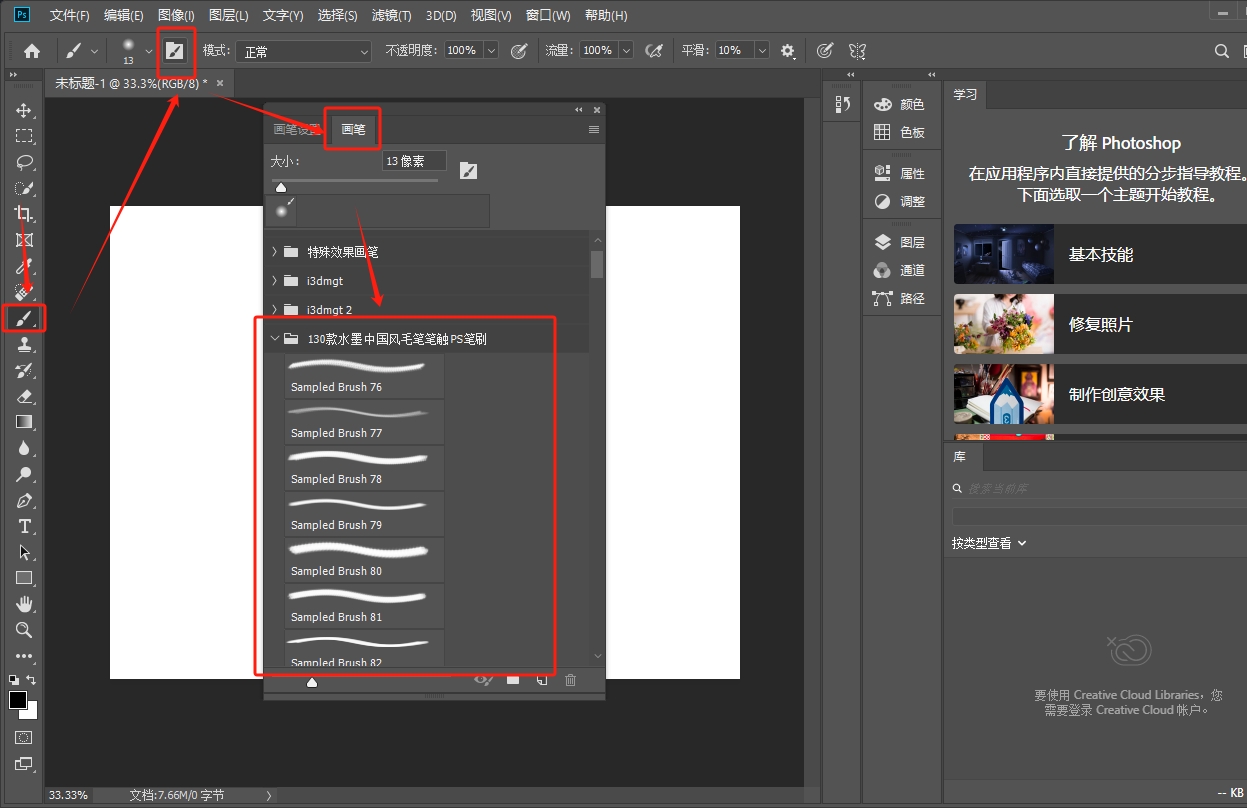
Task: Open the 路径 (Paths) panel icon
Action: pyautogui.click(x=882, y=298)
